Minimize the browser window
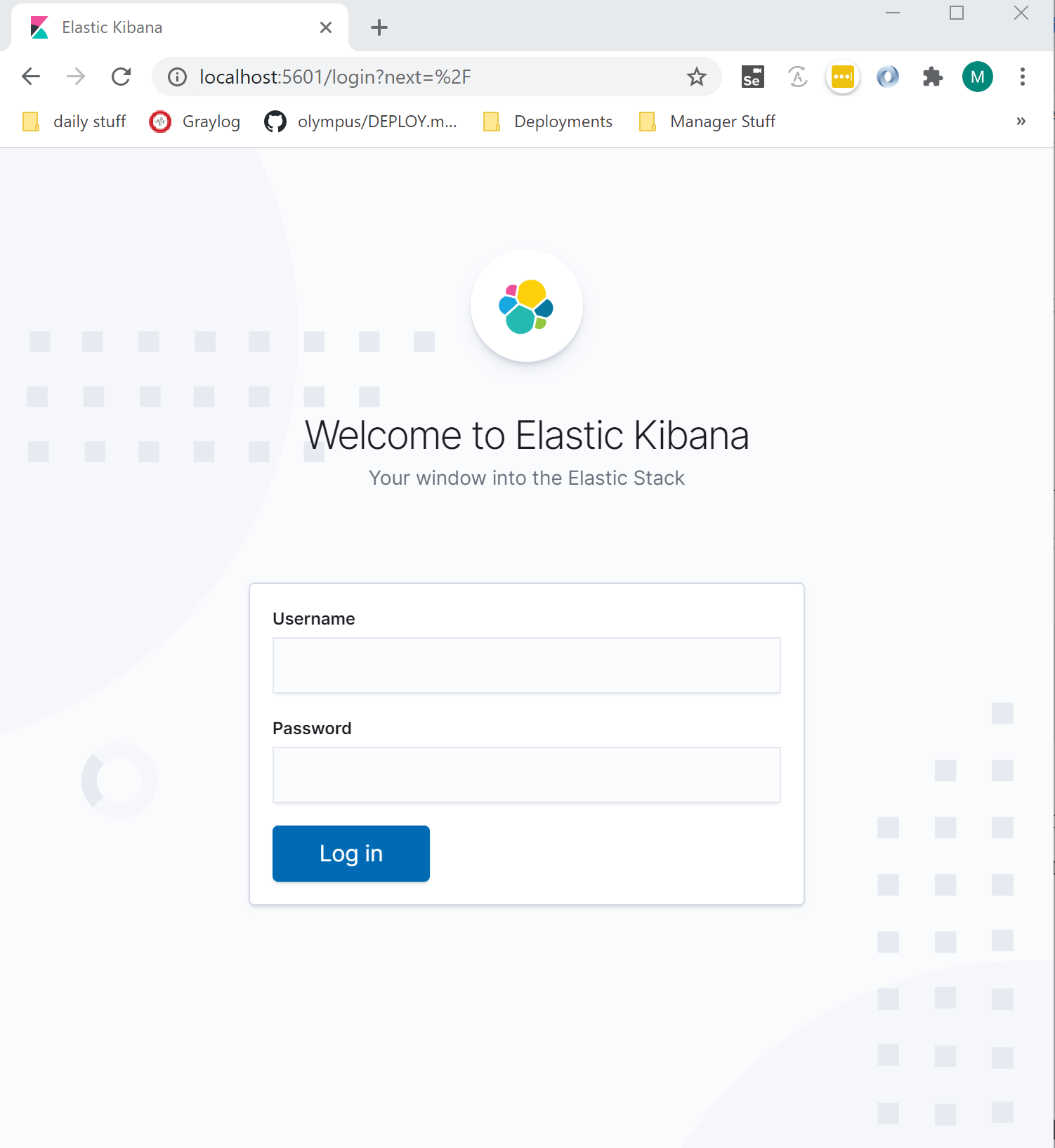The width and height of the screenshot is (1055, 1148). coord(893,13)
